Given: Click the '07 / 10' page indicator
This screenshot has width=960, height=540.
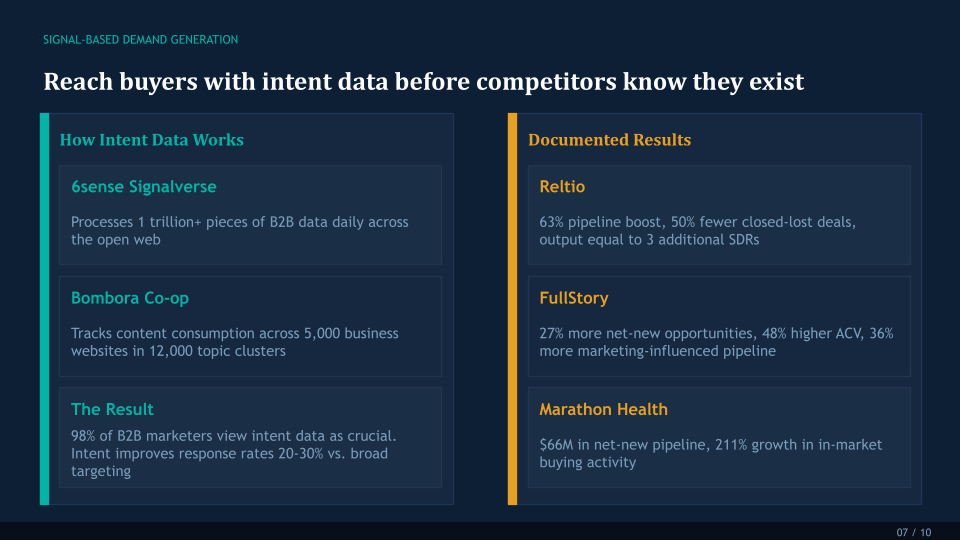Looking at the screenshot, I should 913,532.
